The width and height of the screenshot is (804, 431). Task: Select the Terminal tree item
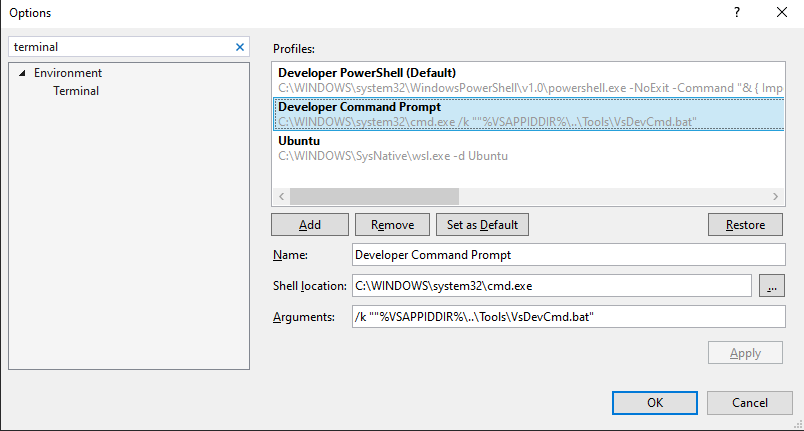pos(76,91)
